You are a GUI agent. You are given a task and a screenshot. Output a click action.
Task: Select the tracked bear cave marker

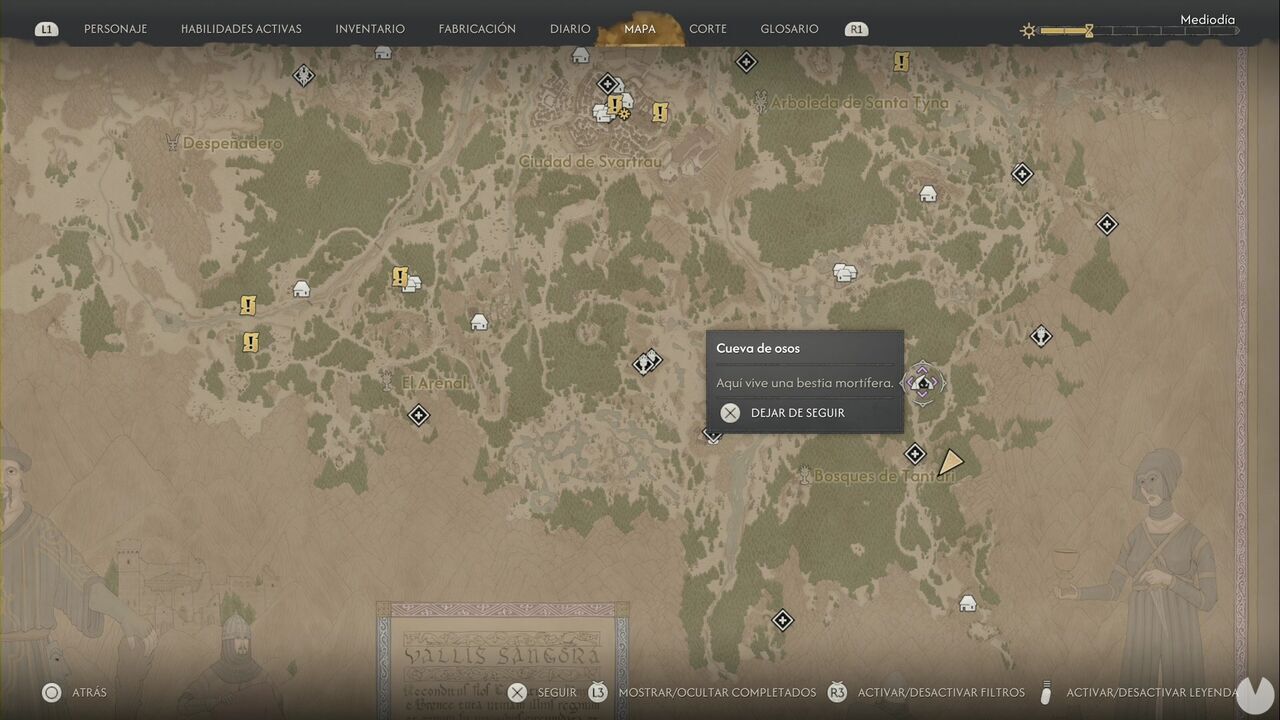[x=923, y=383]
